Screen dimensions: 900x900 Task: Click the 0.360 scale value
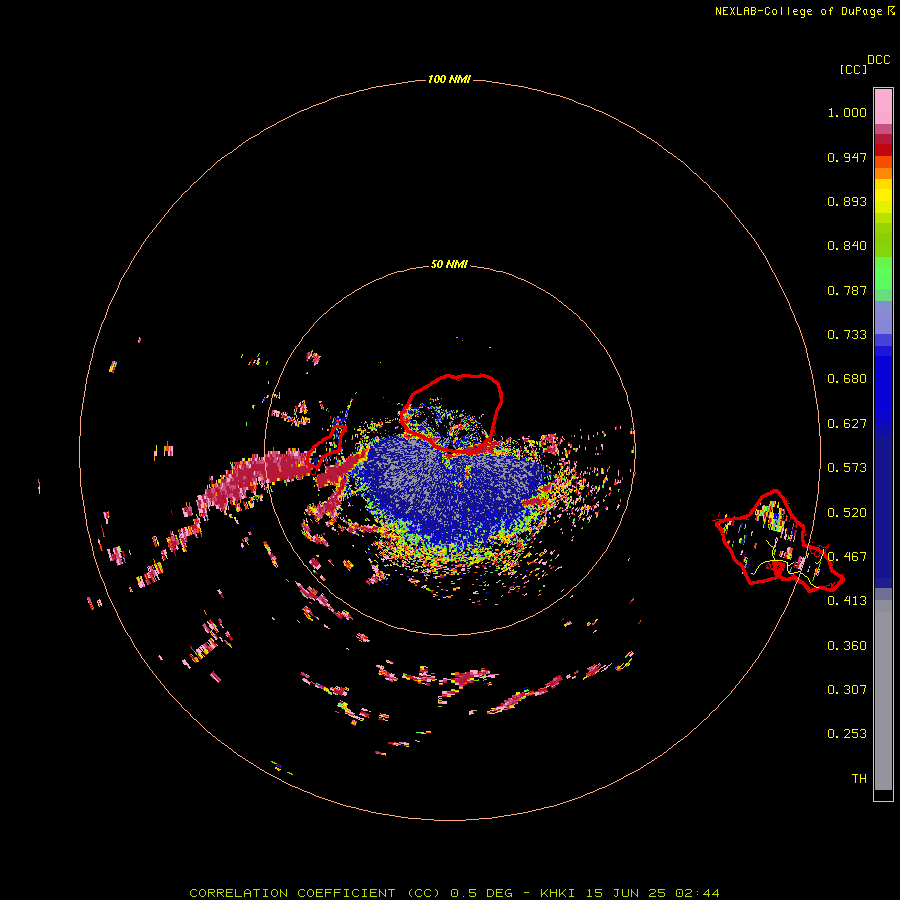click(847, 646)
